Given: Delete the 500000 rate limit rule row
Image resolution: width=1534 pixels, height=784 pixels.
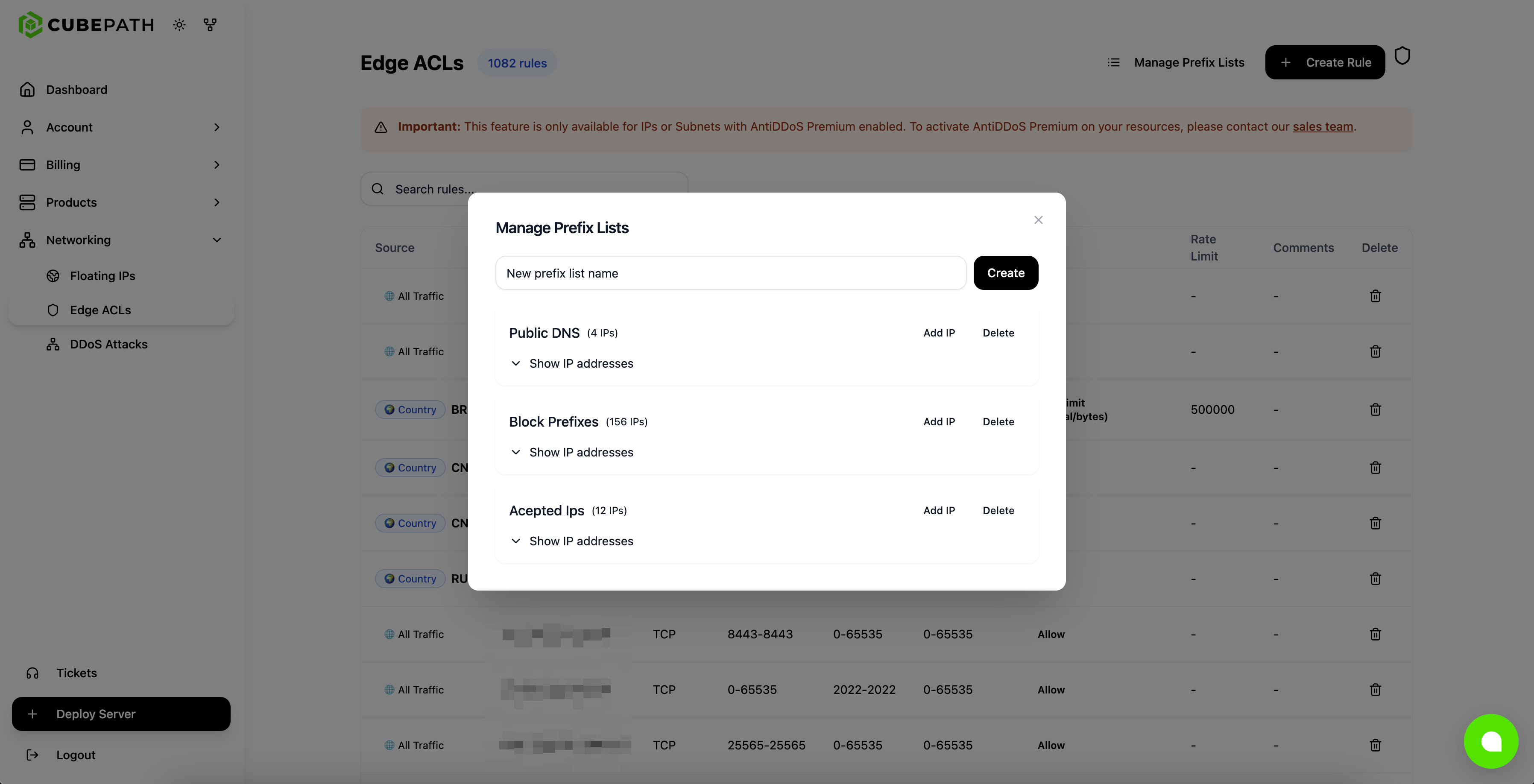Looking at the screenshot, I should click(x=1375, y=410).
